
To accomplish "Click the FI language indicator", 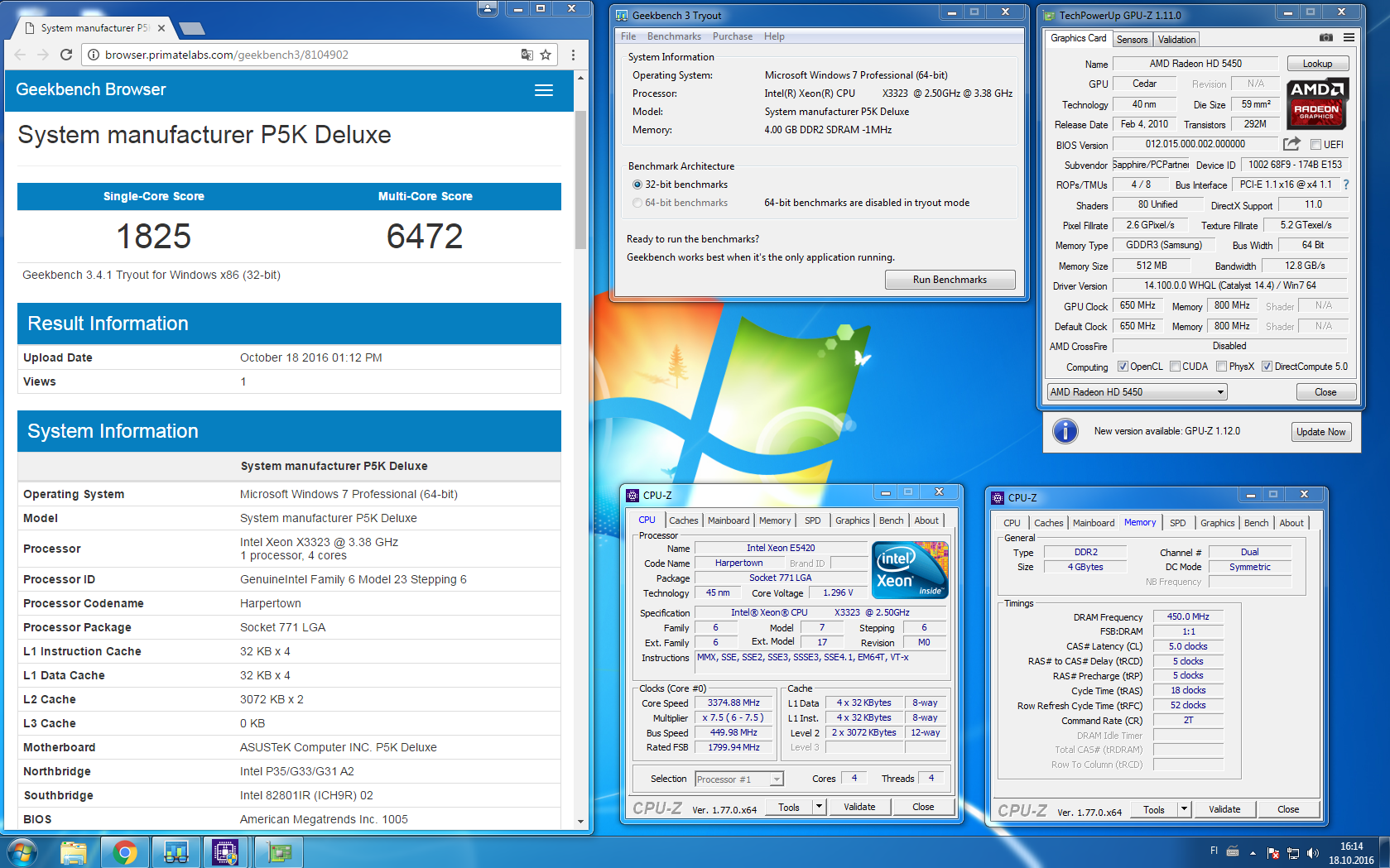I will coord(1214,851).
